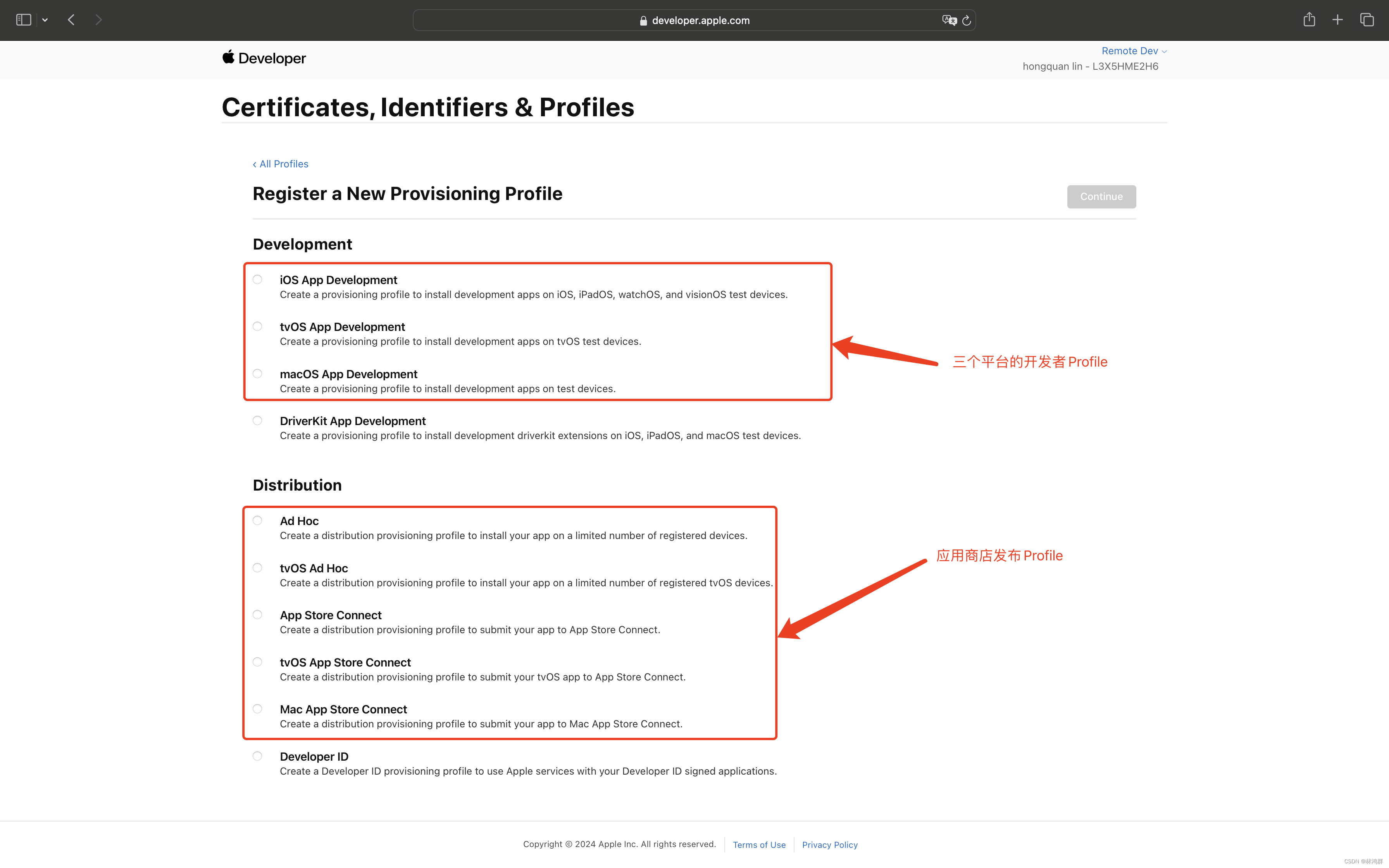Open the Terms of Use link

[759, 844]
